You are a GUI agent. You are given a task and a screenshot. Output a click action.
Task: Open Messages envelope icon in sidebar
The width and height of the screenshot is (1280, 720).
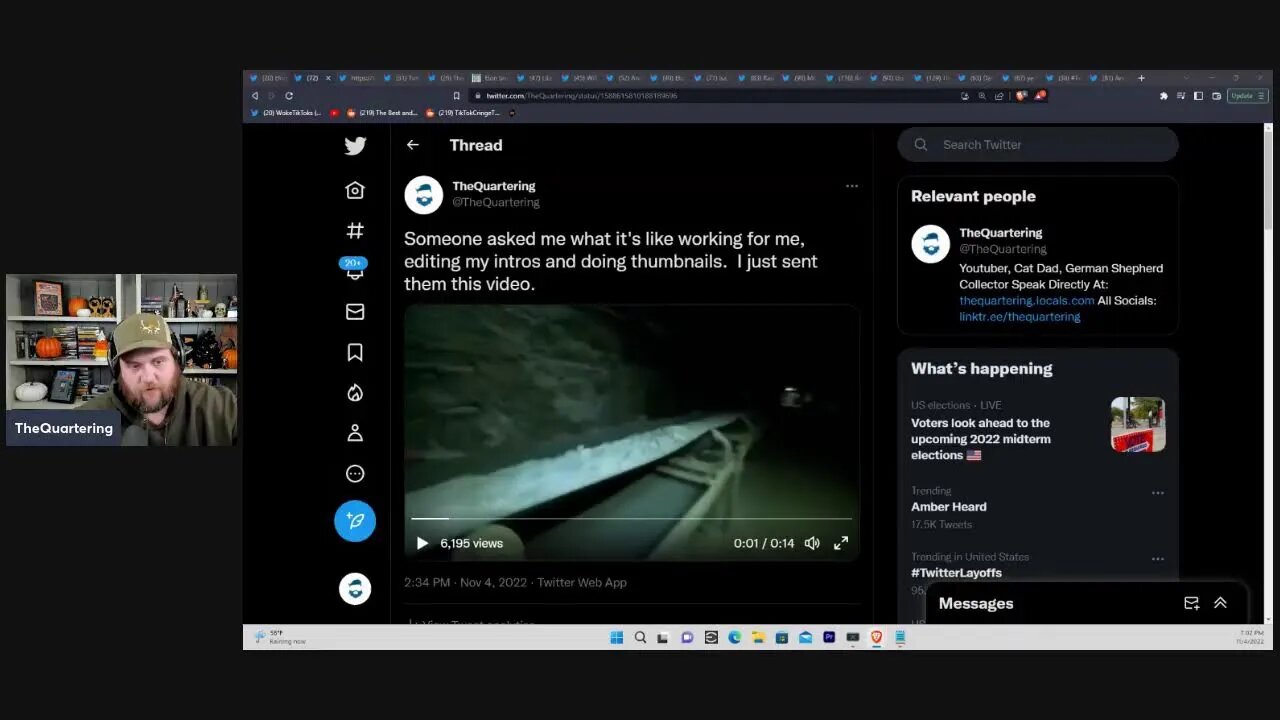(x=355, y=312)
